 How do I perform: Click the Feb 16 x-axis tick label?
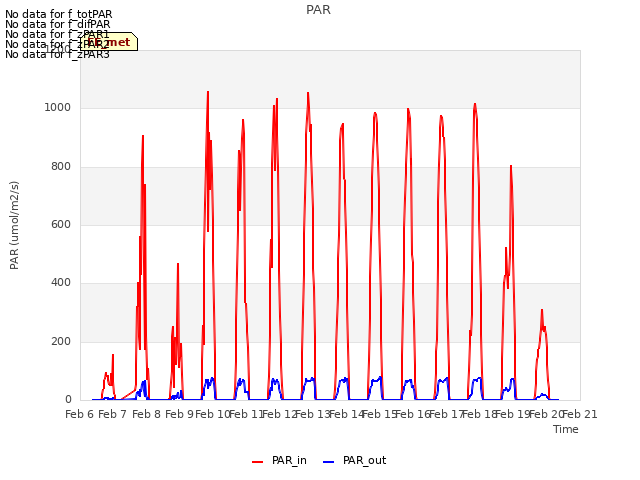tap(413, 414)
